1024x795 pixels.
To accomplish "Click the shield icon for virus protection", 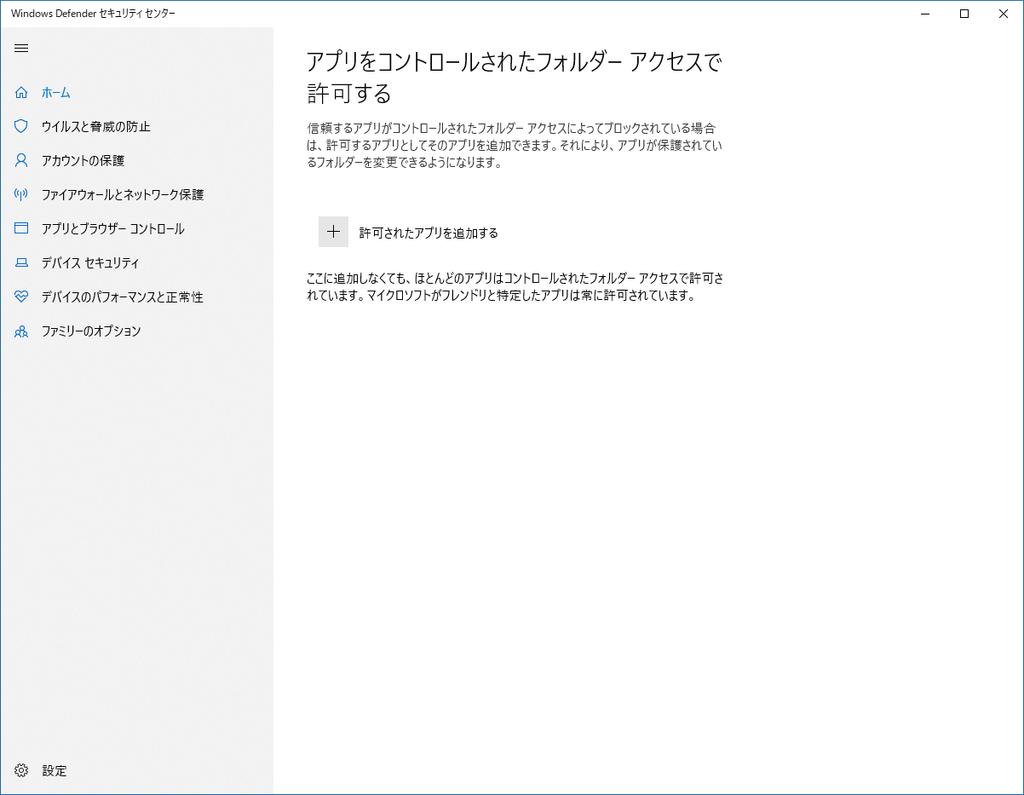I will [x=21, y=126].
